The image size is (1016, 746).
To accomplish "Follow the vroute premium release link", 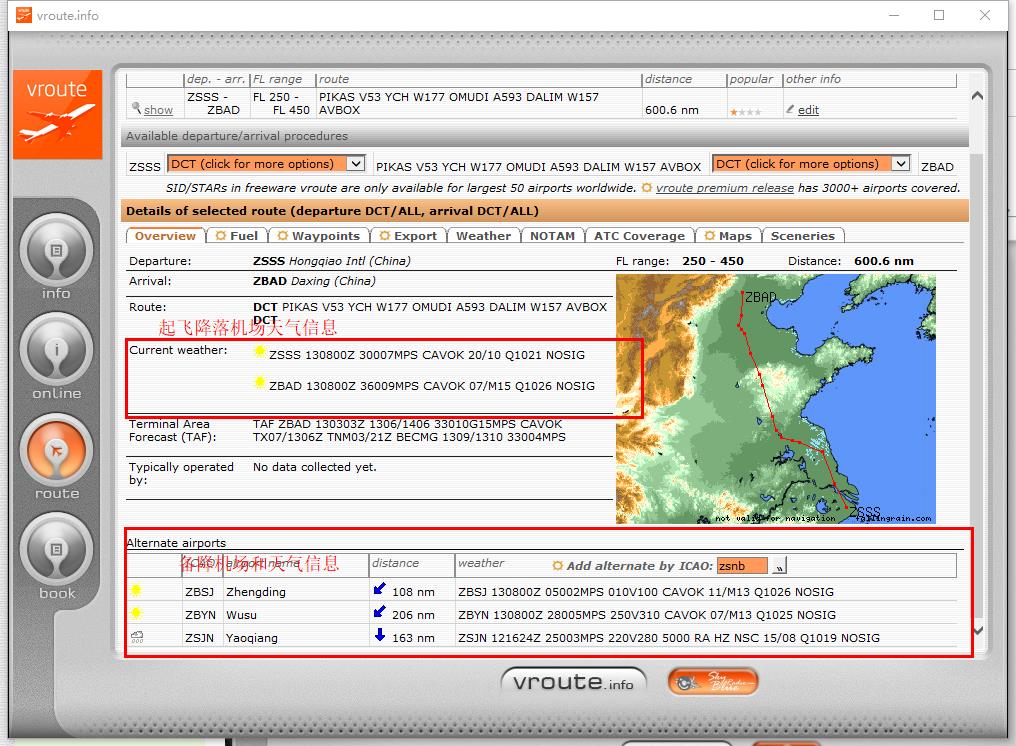I will pos(725,188).
